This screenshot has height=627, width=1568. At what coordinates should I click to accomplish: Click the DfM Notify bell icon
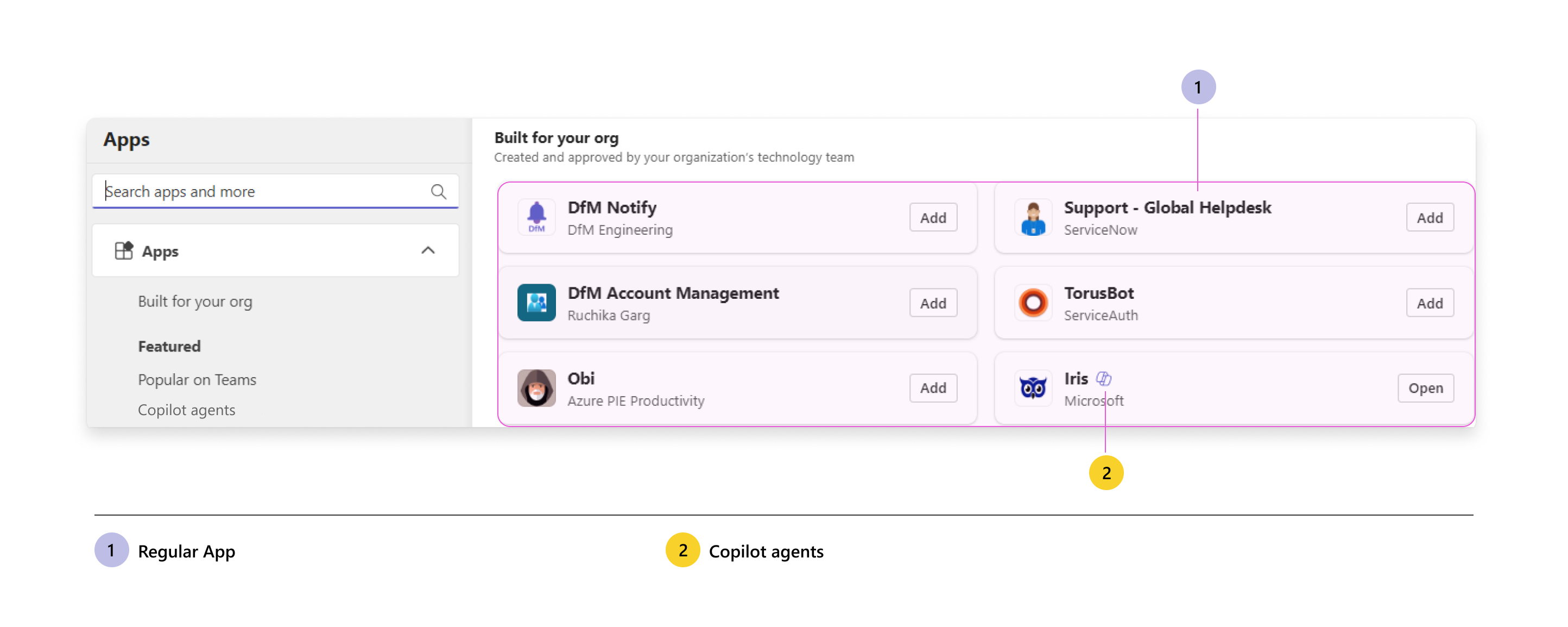536,217
